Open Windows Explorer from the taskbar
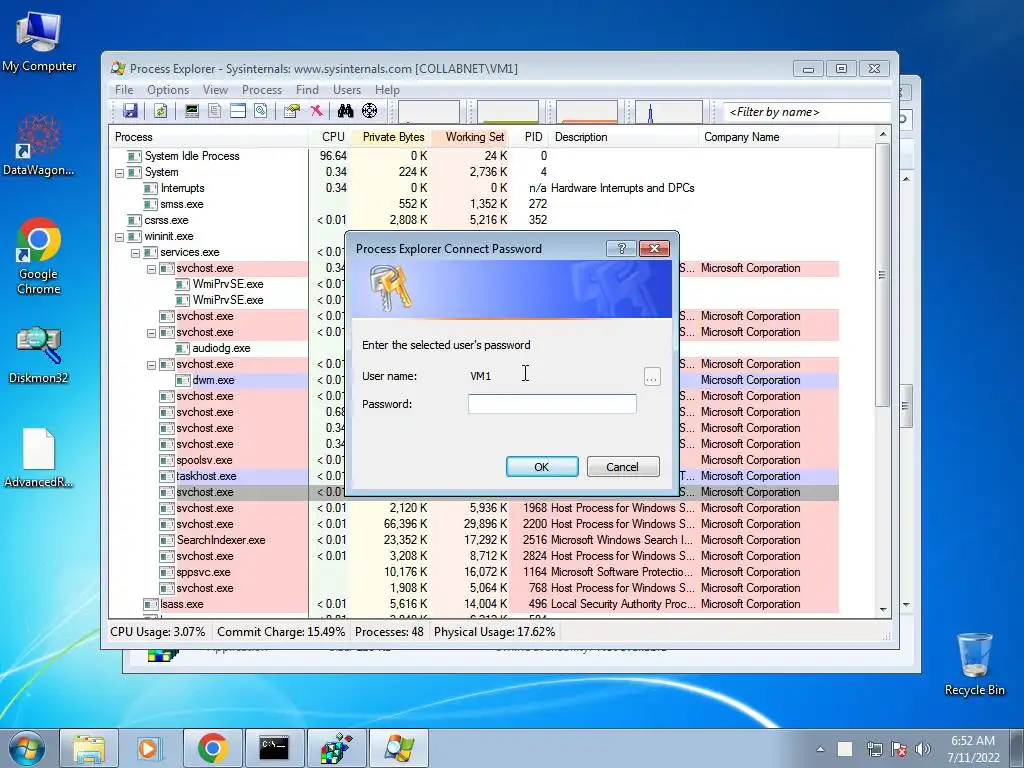This screenshot has width=1024, height=768. click(x=89, y=748)
